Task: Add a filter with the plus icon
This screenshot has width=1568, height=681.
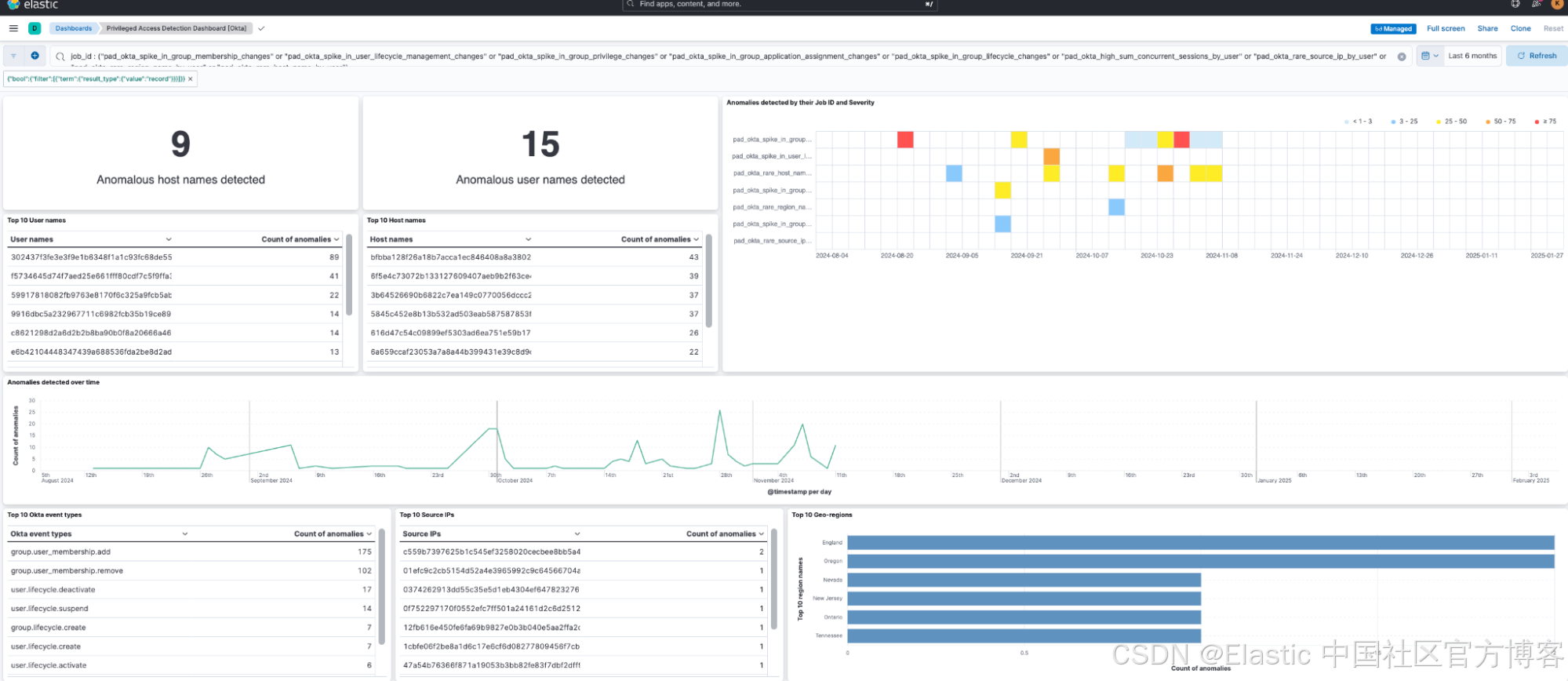Action: pos(35,56)
